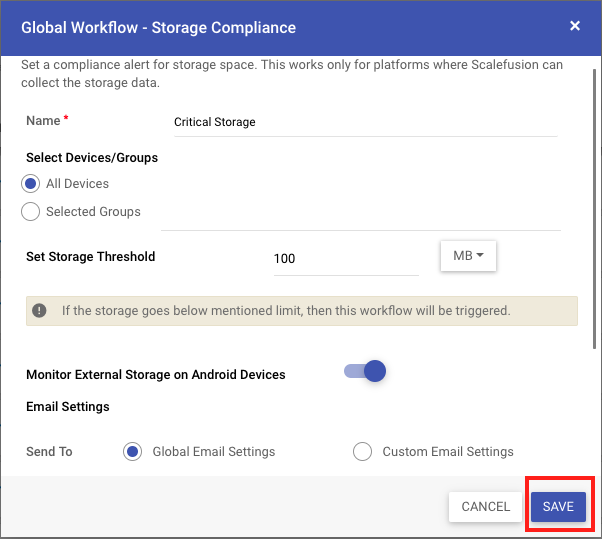
Task: Click the Select Devices/Groups heading
Action: (92, 158)
